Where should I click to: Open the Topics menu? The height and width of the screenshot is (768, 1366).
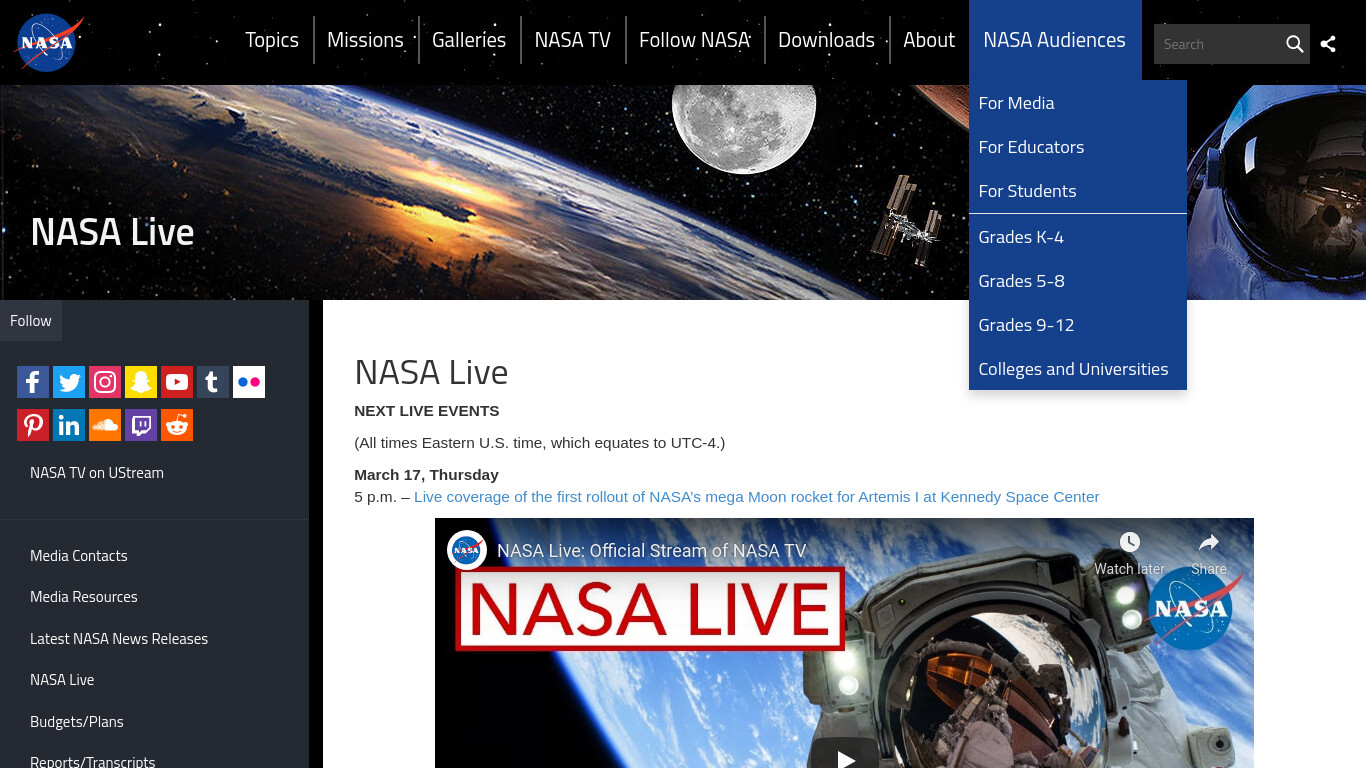pos(272,40)
